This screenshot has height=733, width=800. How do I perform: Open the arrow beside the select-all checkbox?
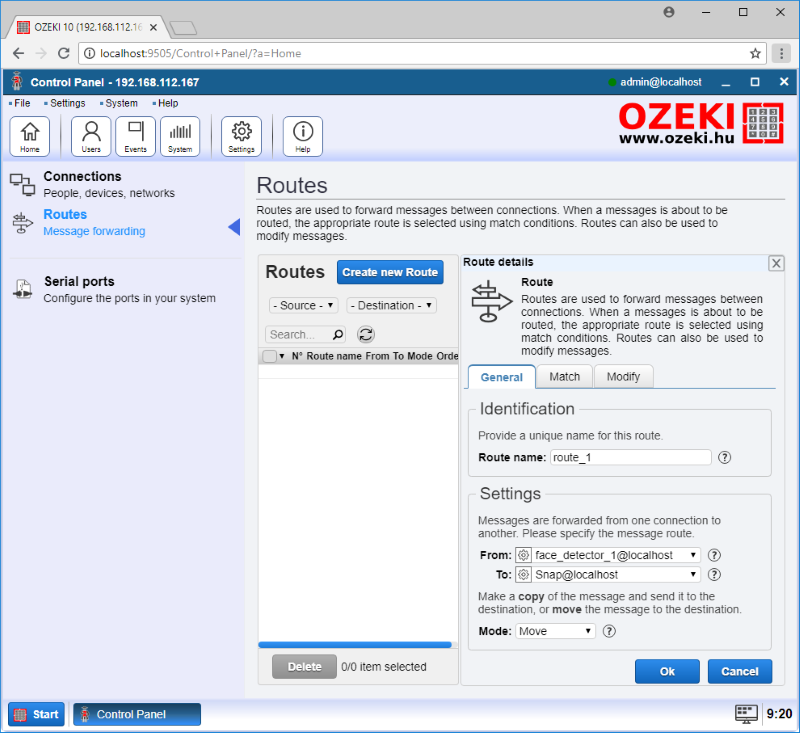(282, 356)
